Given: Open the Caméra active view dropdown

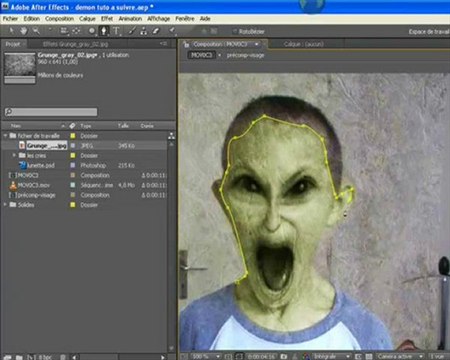Looking at the screenshot, I should tap(400, 356).
